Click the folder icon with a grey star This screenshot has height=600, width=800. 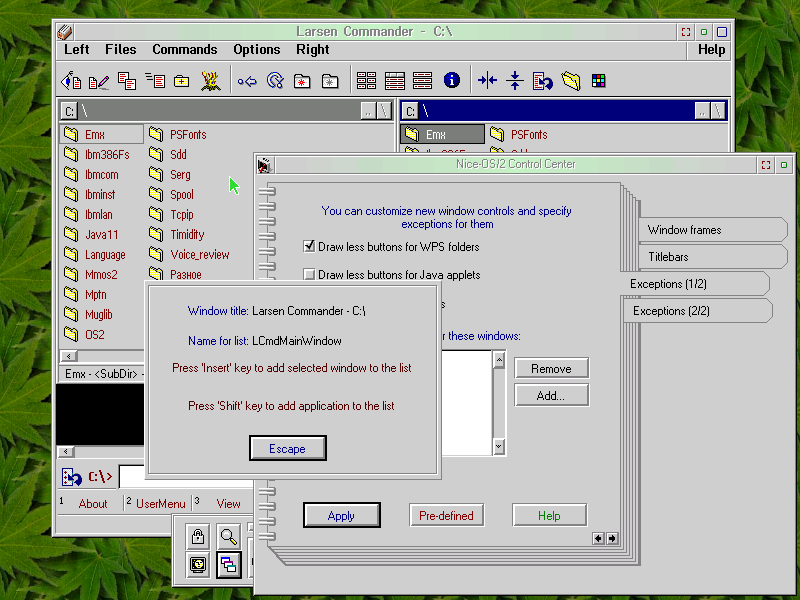tap(330, 81)
